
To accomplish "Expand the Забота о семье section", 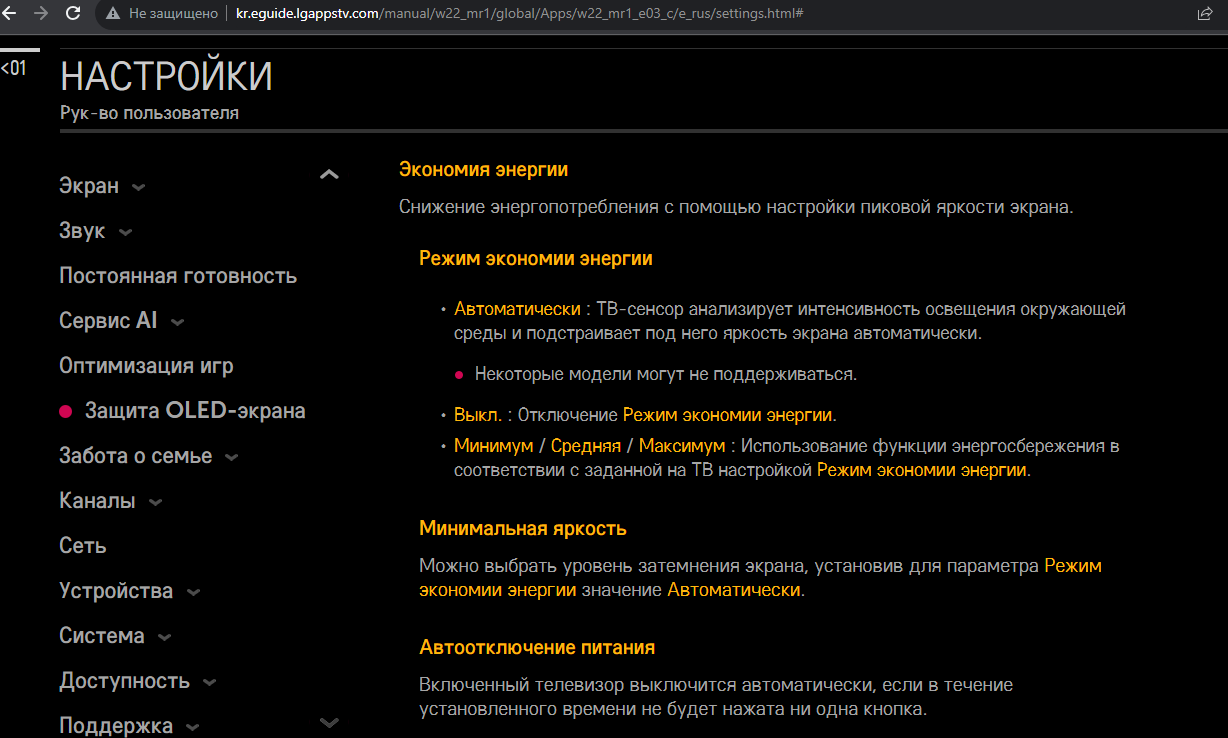I will pyautogui.click(x=148, y=457).
